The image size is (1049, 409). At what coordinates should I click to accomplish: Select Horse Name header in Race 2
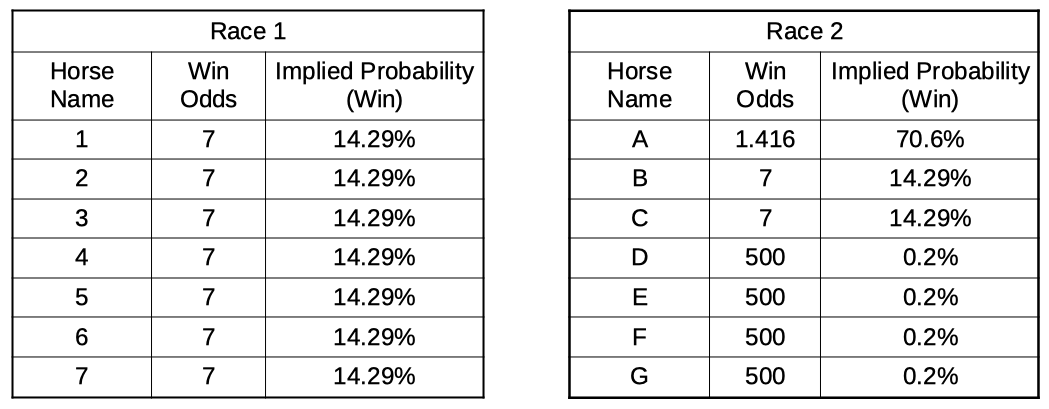639,86
